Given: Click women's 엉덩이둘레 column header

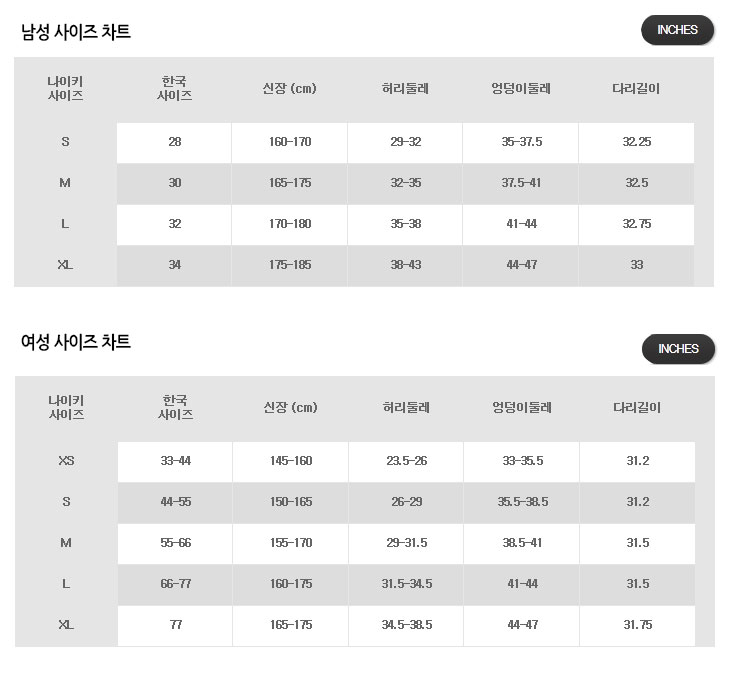Looking at the screenshot, I should point(522,408).
